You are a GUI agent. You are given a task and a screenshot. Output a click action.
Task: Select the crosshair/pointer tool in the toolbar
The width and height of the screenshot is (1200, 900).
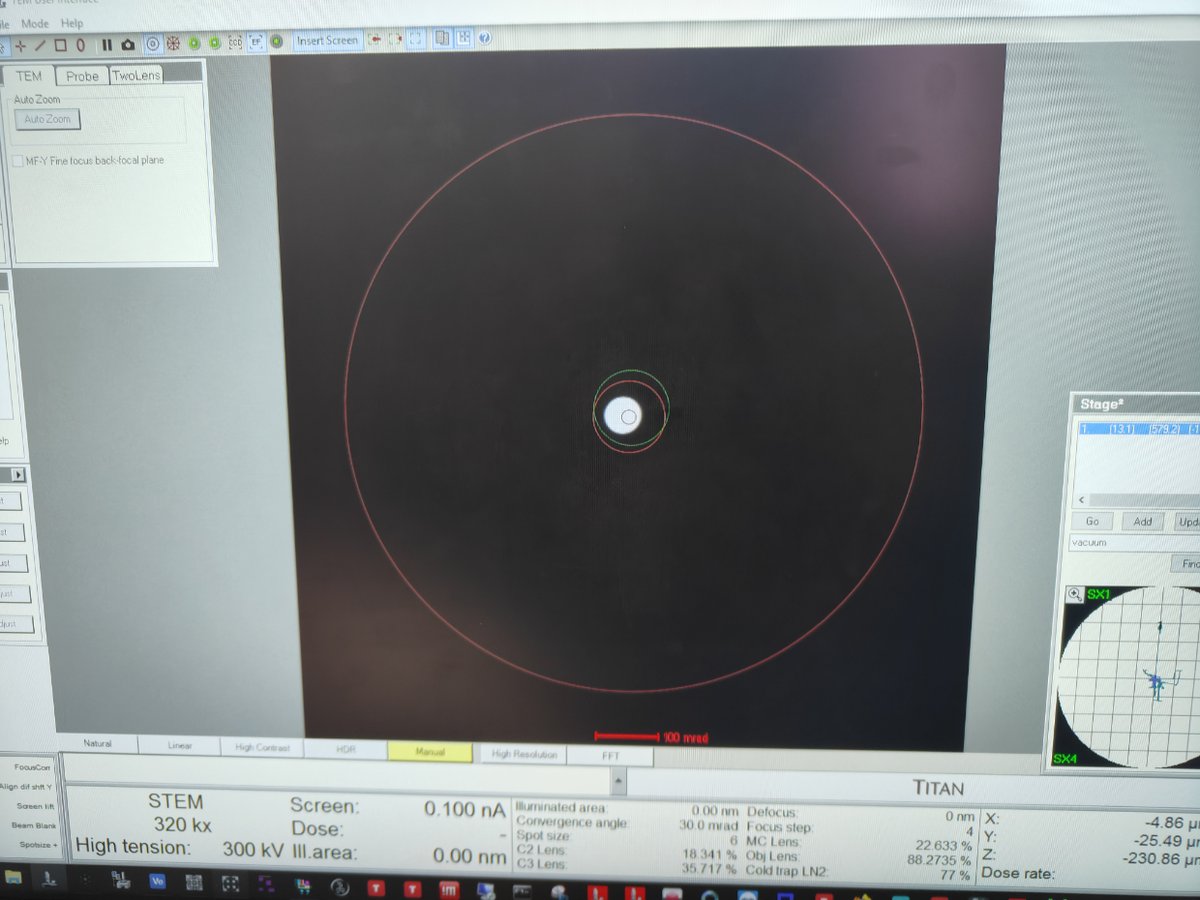point(21,44)
